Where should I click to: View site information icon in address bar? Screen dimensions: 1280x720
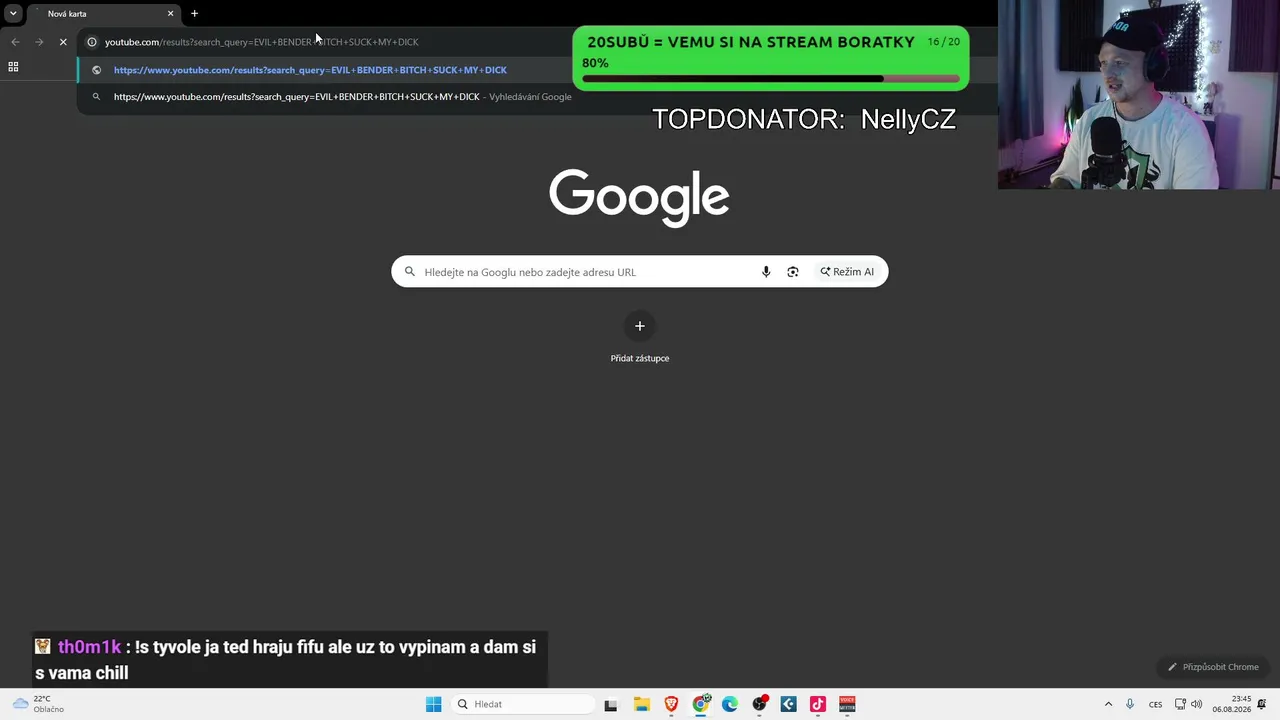pyautogui.click(x=92, y=42)
